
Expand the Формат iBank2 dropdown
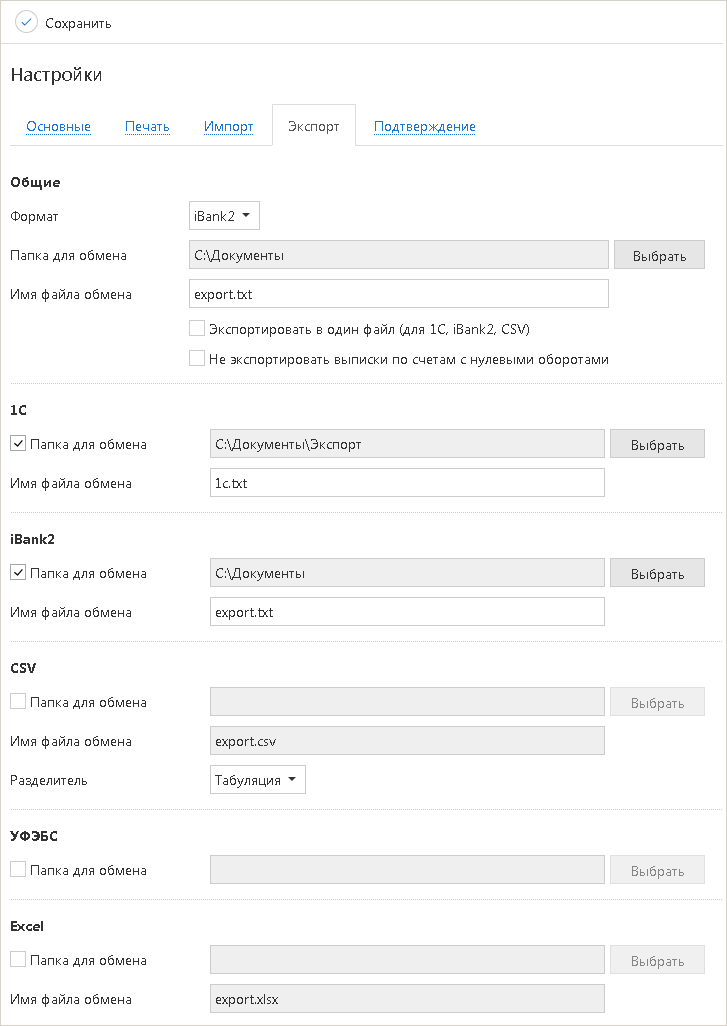coord(224,215)
